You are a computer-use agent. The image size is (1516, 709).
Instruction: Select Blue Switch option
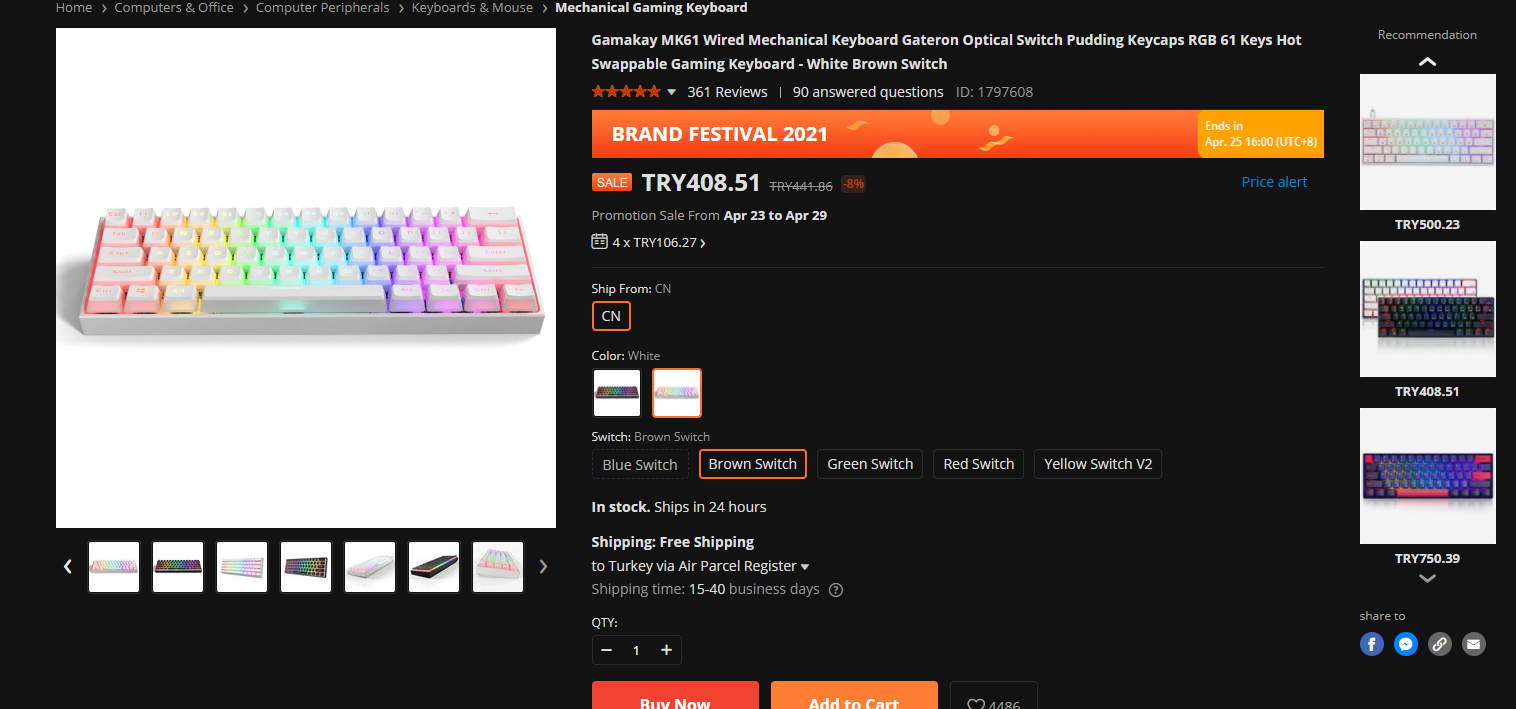pyautogui.click(x=640, y=464)
